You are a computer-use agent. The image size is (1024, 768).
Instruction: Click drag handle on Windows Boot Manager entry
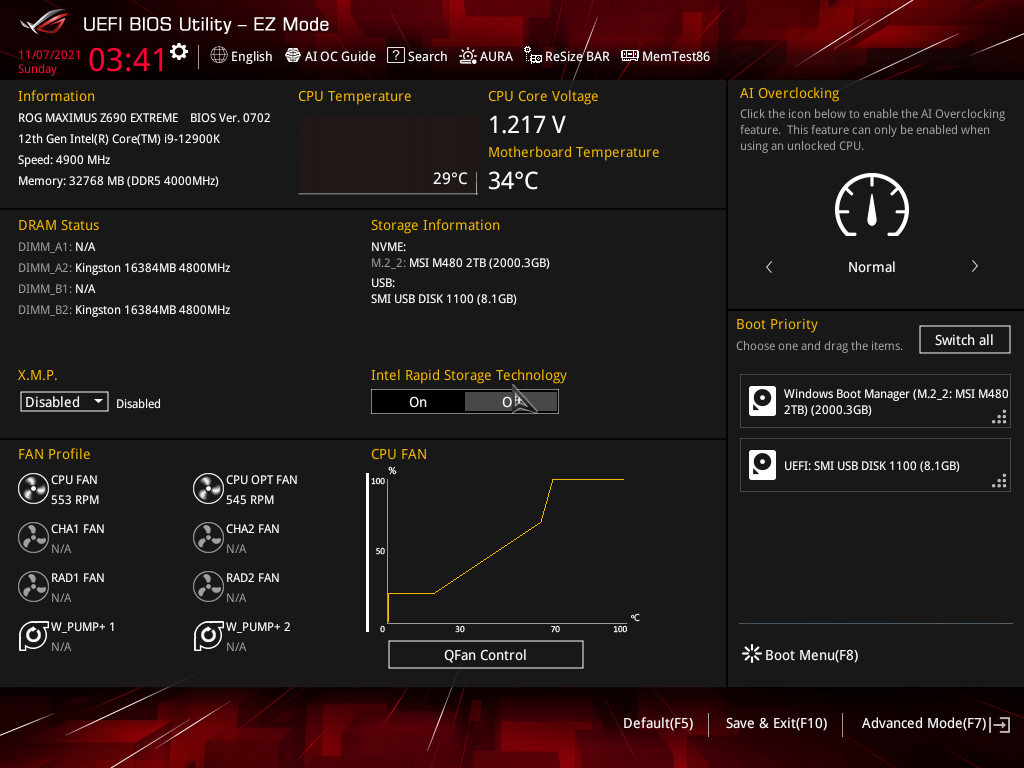999,417
